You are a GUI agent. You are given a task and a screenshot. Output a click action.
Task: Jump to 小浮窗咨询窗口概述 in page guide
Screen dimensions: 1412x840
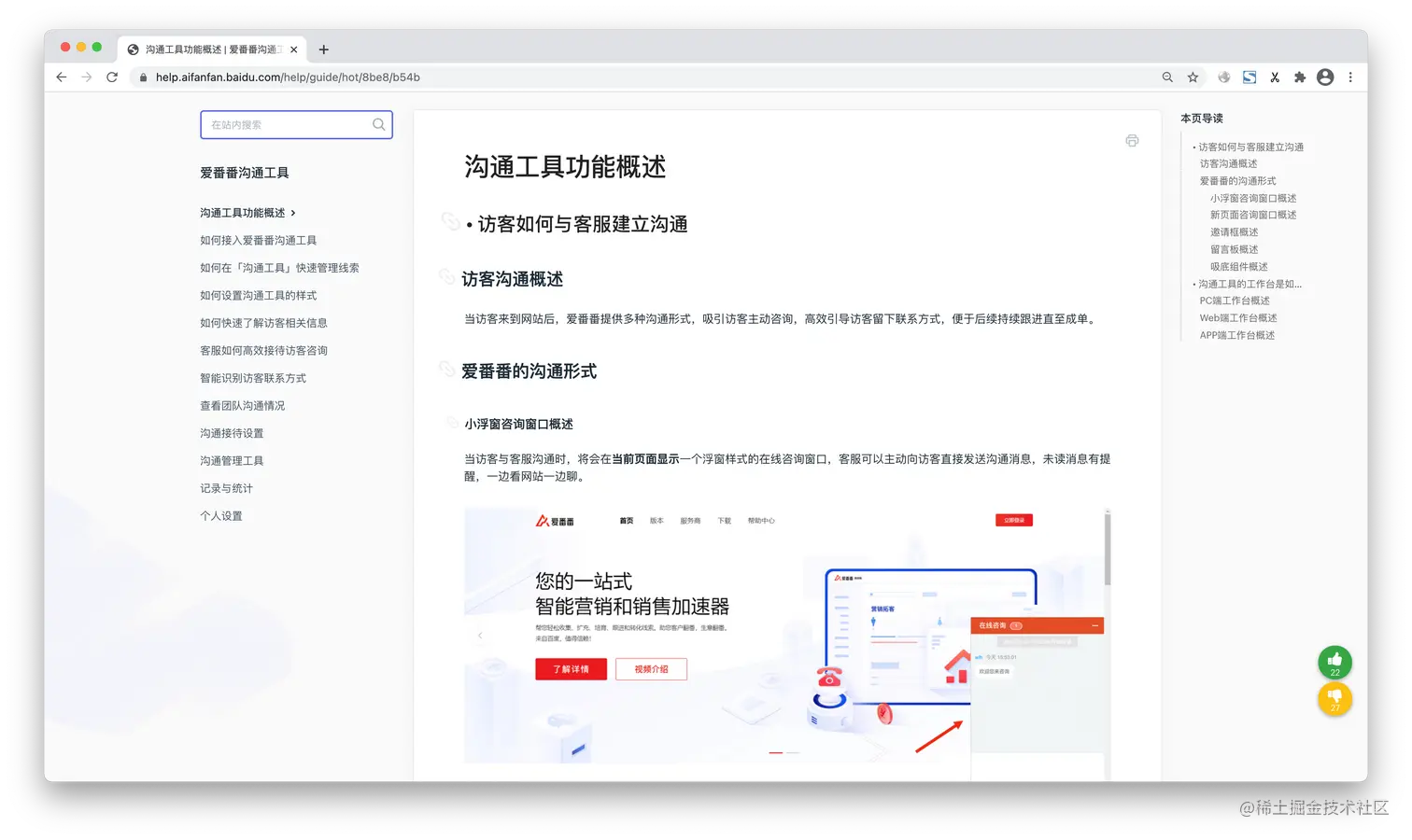[1253, 199]
